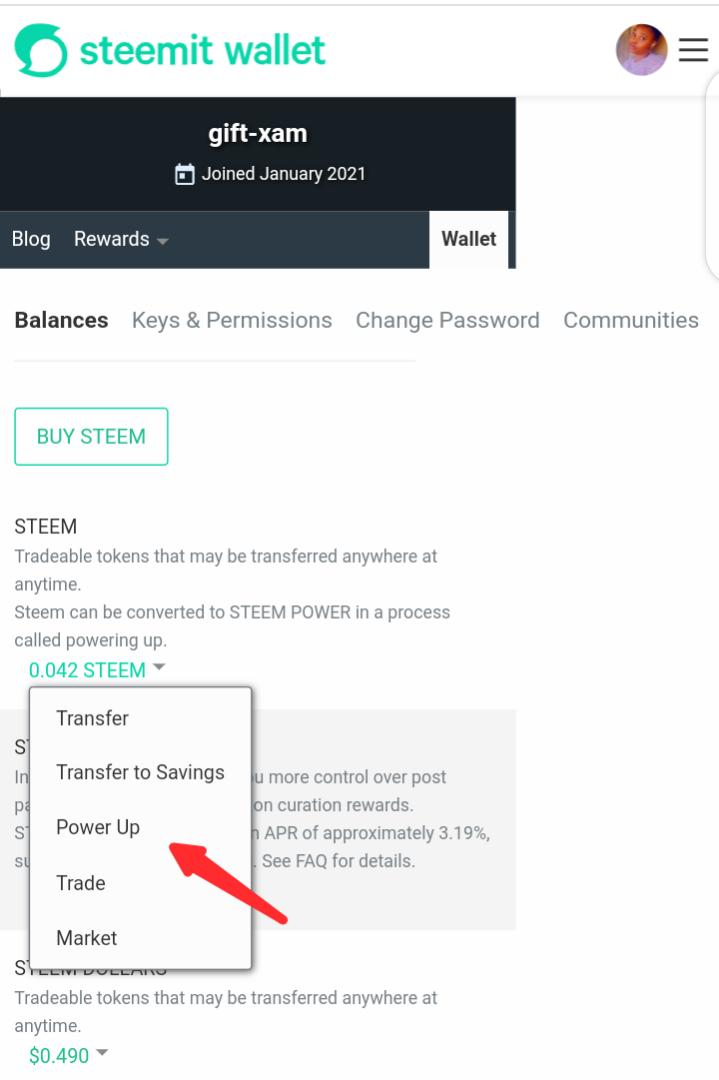Open Market from the menu
The image size is (719, 1080).
tap(87, 938)
